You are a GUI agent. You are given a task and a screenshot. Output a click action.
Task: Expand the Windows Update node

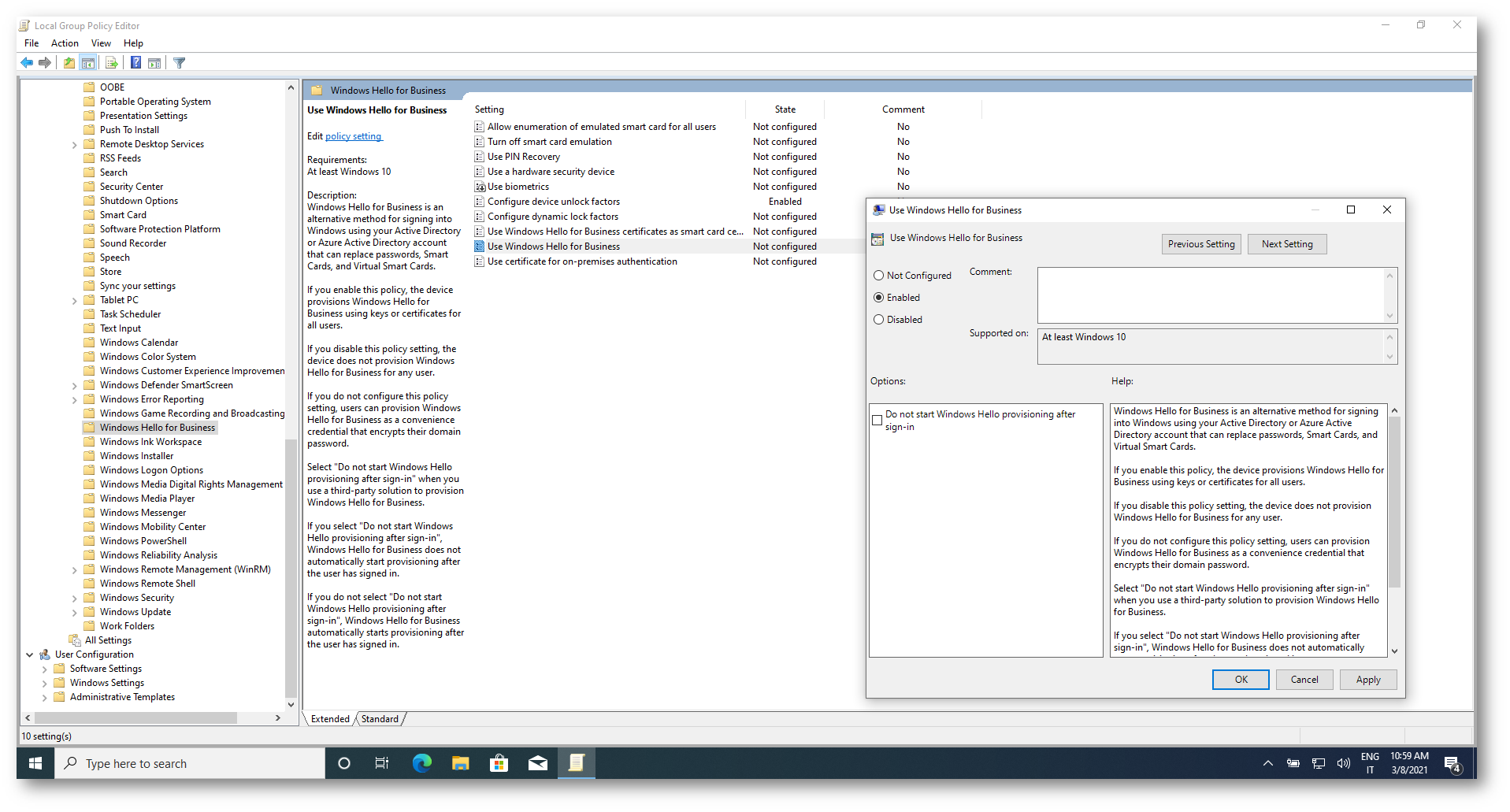click(x=75, y=613)
